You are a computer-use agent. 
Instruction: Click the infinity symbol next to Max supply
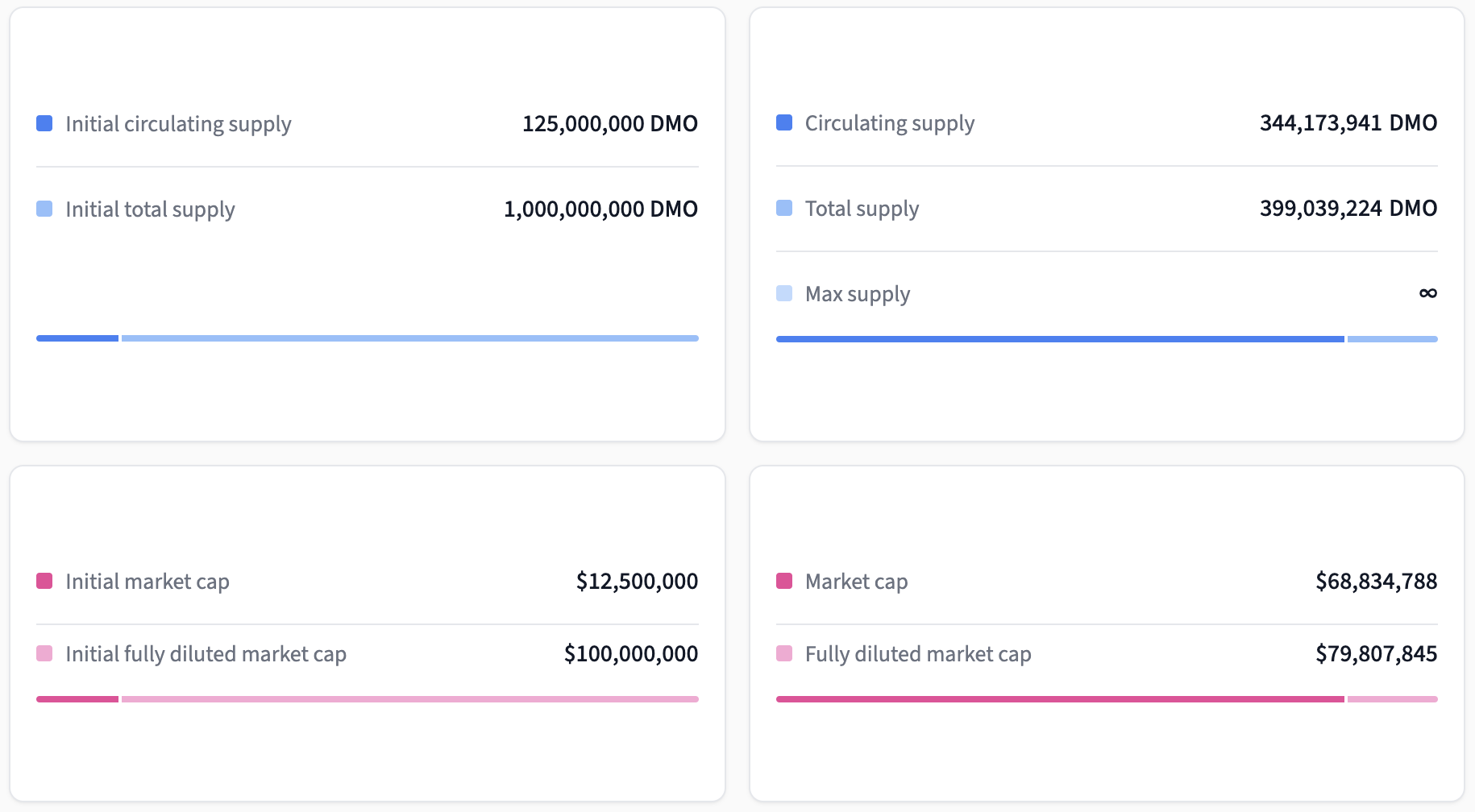1427,293
